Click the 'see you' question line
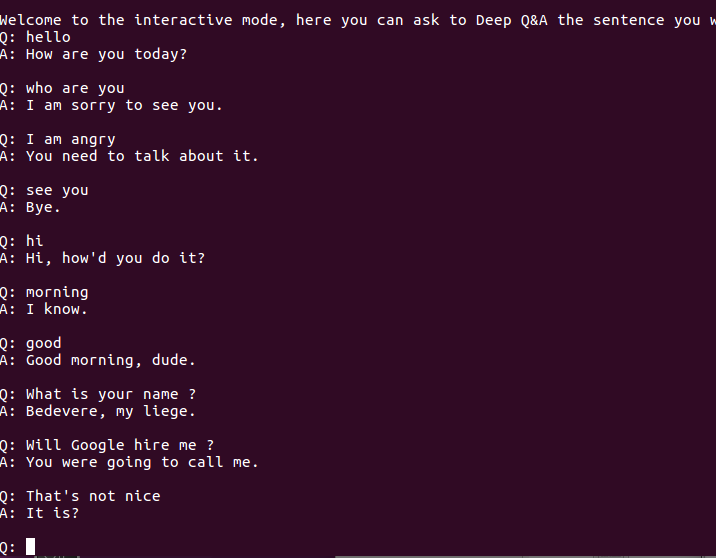The height and width of the screenshot is (558, 716). point(44,190)
